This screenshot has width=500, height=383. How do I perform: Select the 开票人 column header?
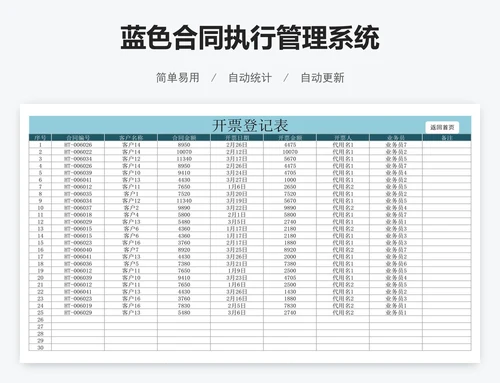coord(343,138)
